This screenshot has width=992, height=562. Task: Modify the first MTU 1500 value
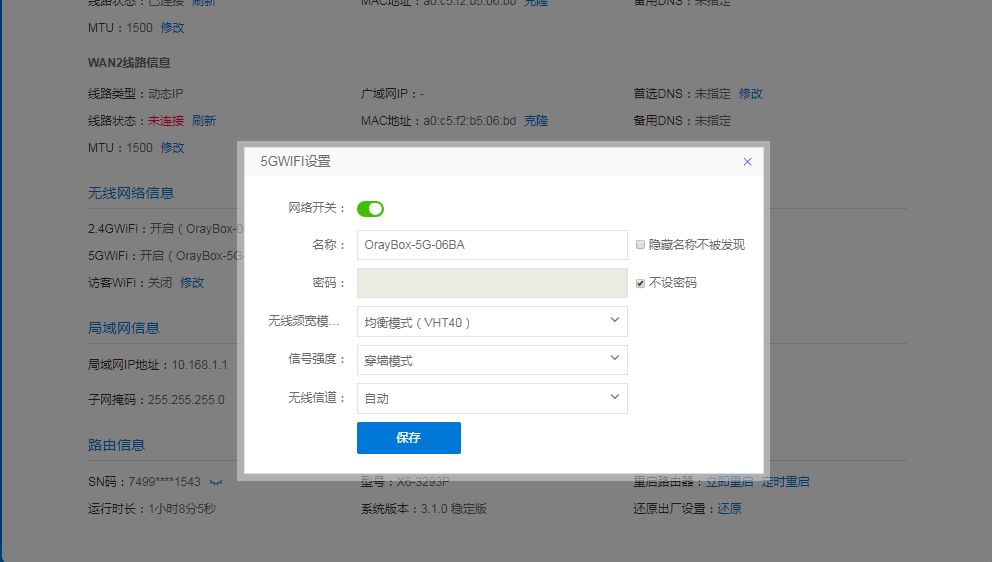pos(172,28)
